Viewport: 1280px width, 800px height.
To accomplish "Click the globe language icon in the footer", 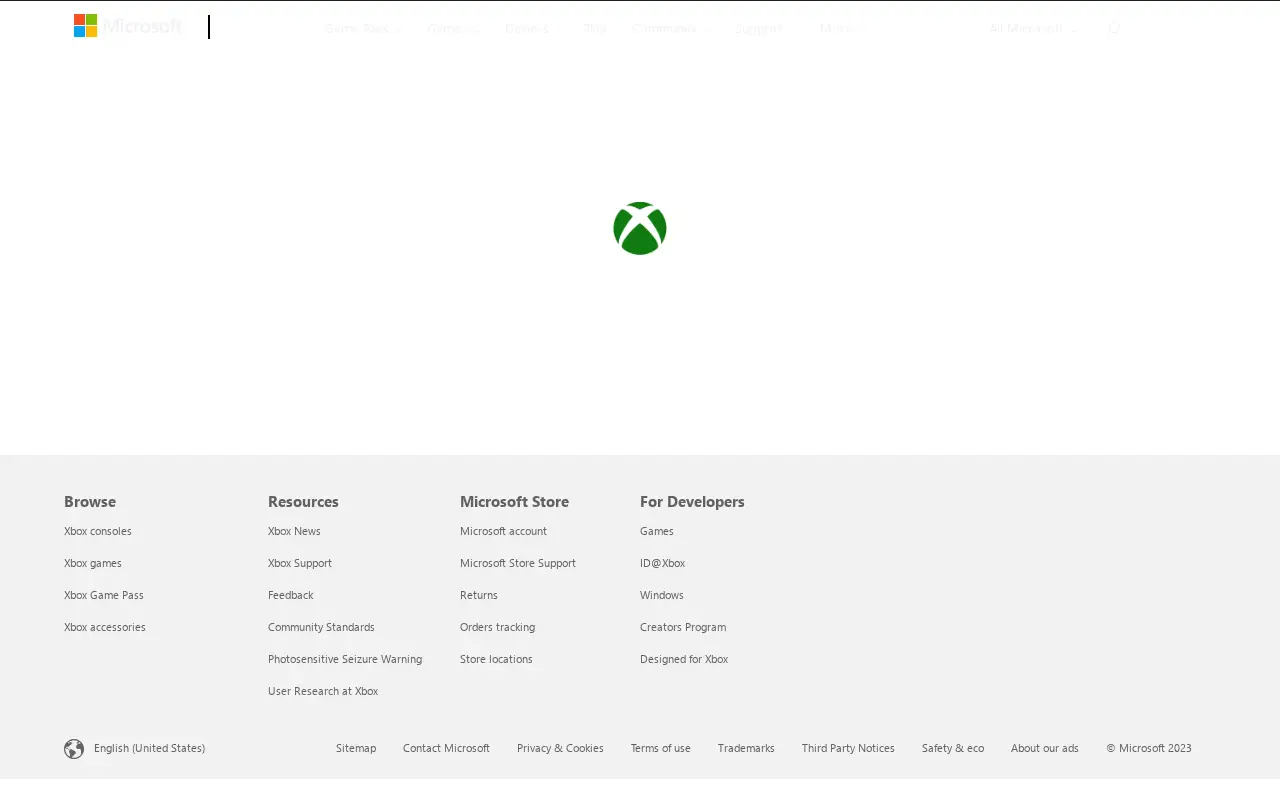I will click(74, 749).
